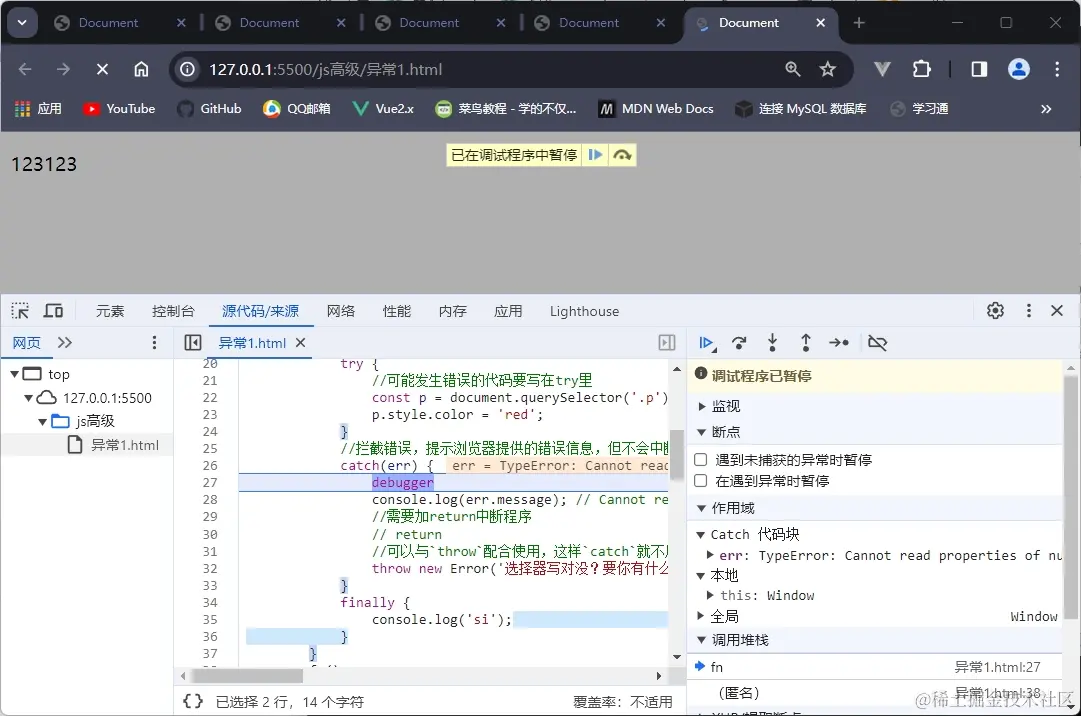Enable pause on uncaught exceptions checkbox
This screenshot has height=716, width=1081.
(x=700, y=460)
